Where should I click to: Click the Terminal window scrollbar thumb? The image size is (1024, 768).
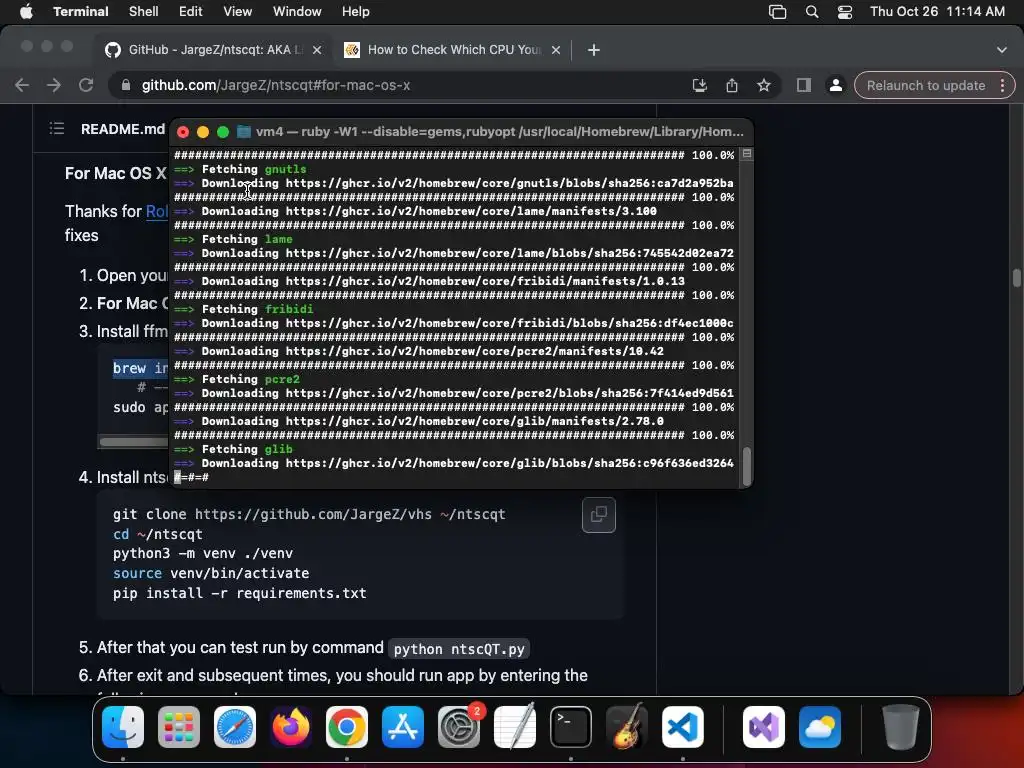coord(746,466)
